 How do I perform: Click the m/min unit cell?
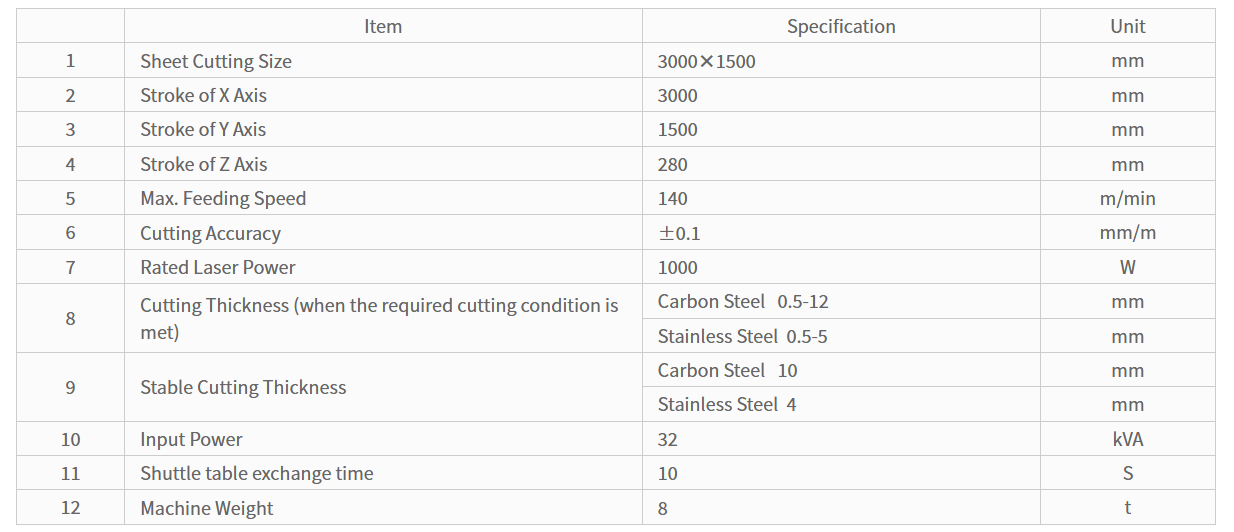click(x=1127, y=198)
